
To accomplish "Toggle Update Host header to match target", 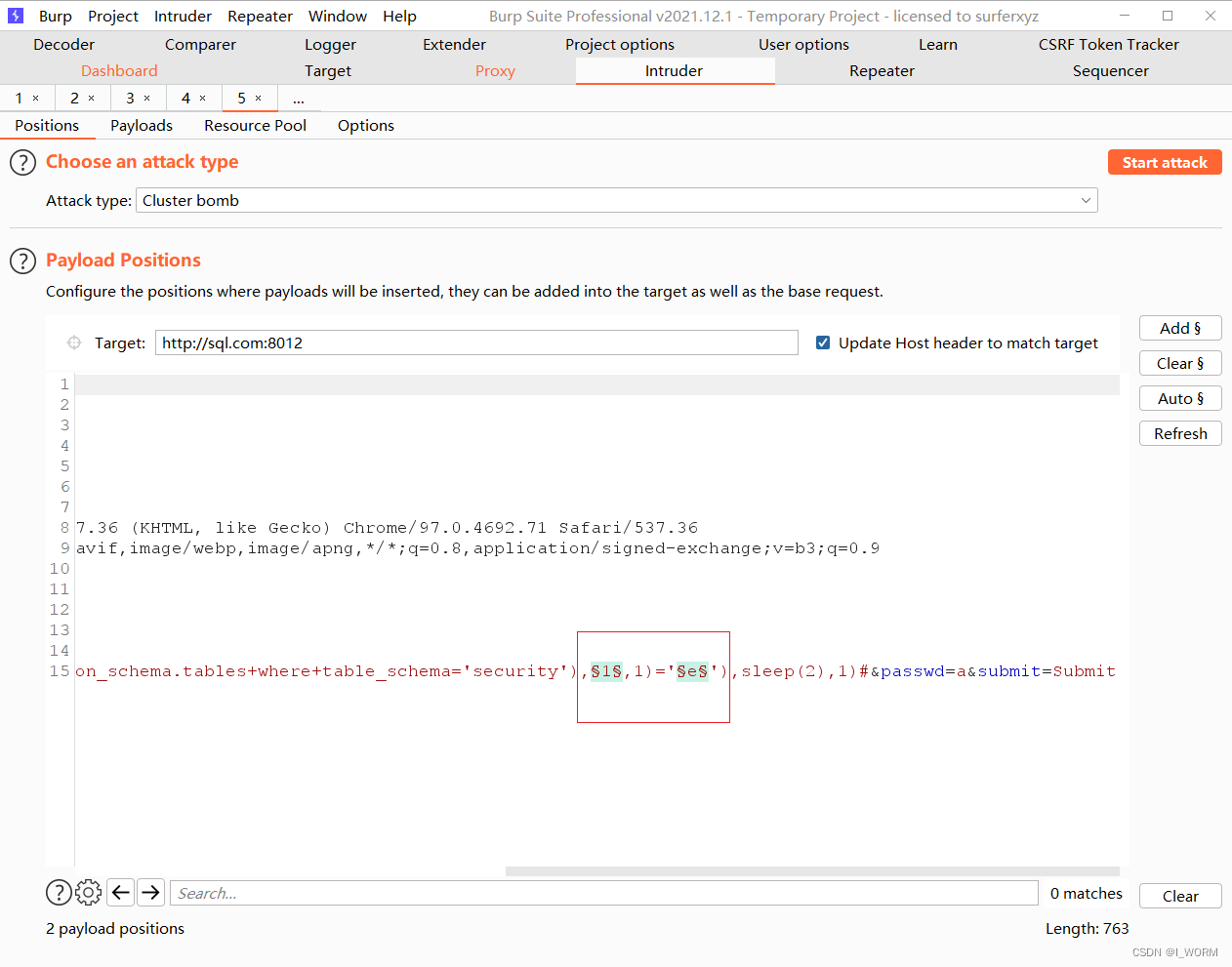I will coord(823,342).
